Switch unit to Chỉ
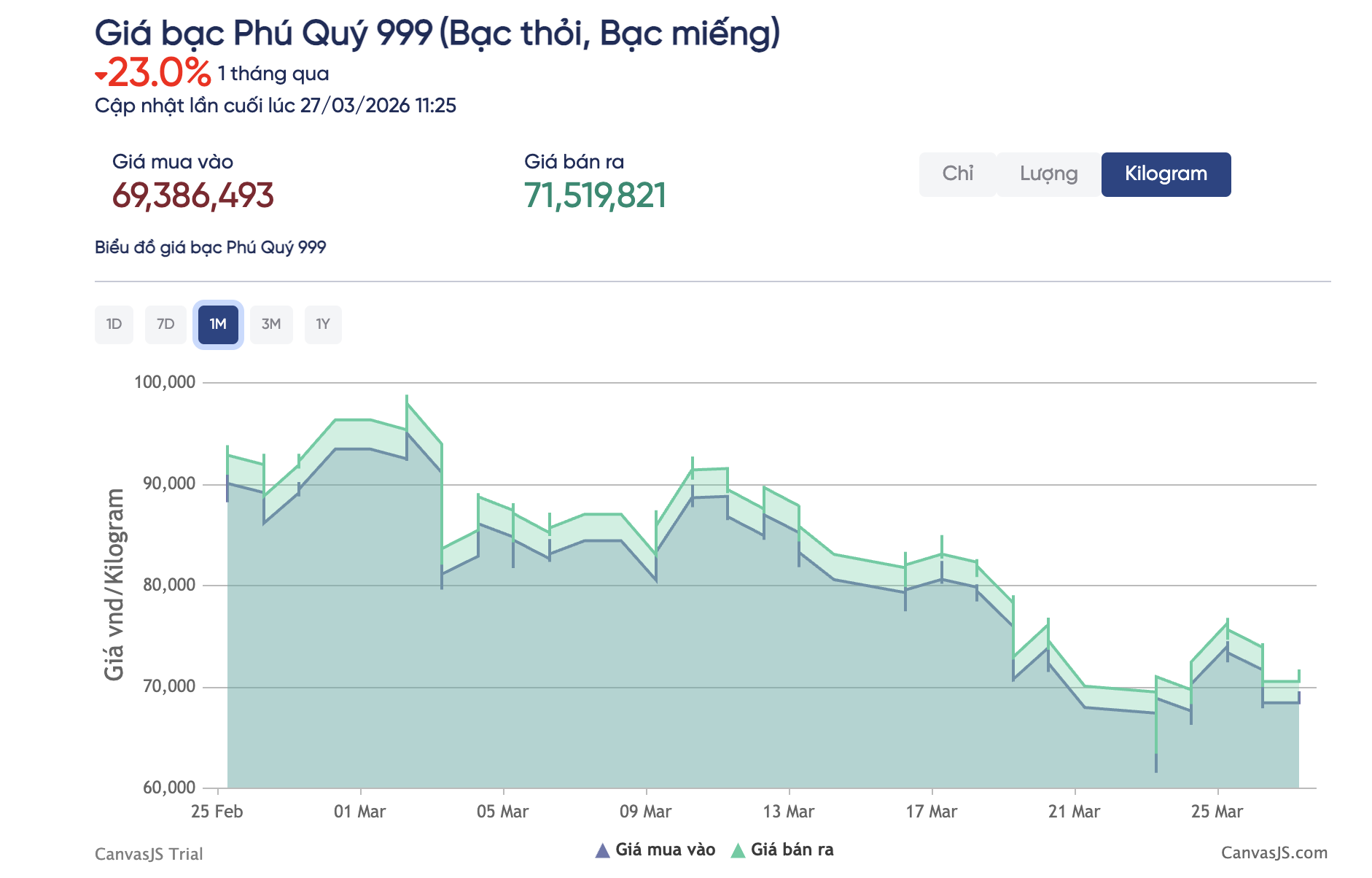The image size is (1372, 878). pyautogui.click(x=958, y=174)
